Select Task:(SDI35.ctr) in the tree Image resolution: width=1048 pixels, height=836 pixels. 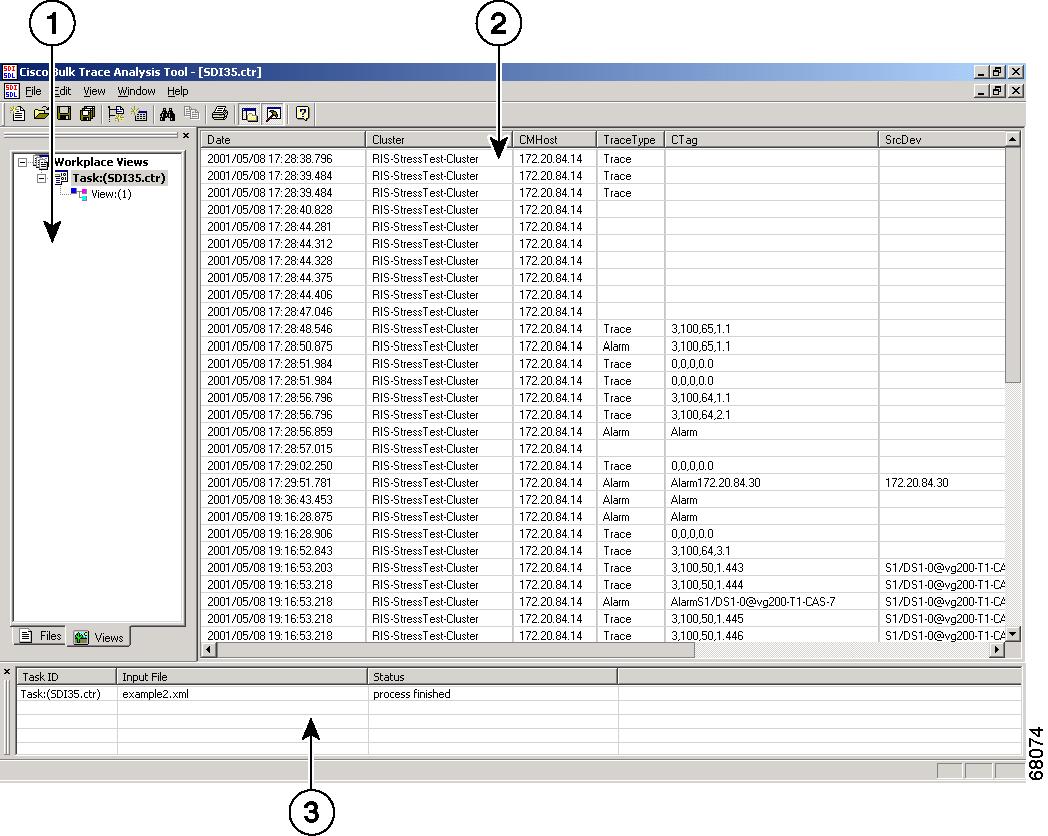click(119, 178)
